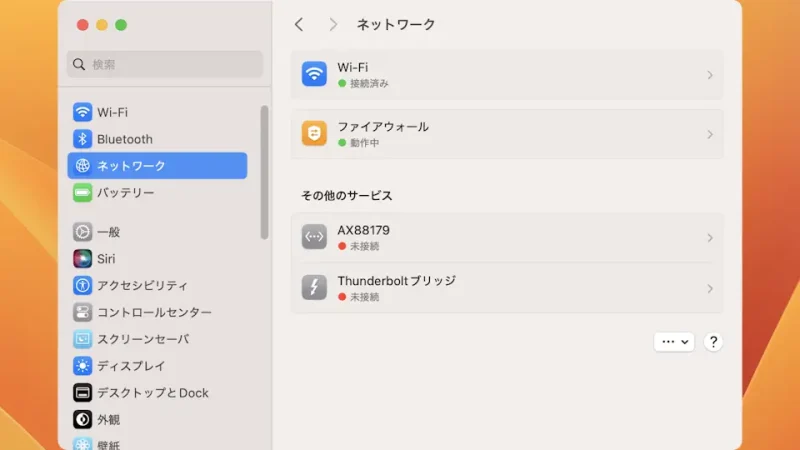Open コントロールセンター settings

tap(157, 312)
